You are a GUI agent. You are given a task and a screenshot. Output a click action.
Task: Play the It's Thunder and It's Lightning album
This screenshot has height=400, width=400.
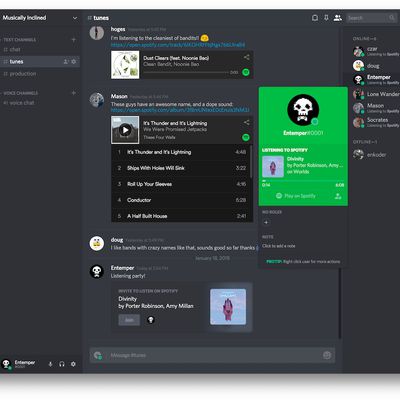125,130
